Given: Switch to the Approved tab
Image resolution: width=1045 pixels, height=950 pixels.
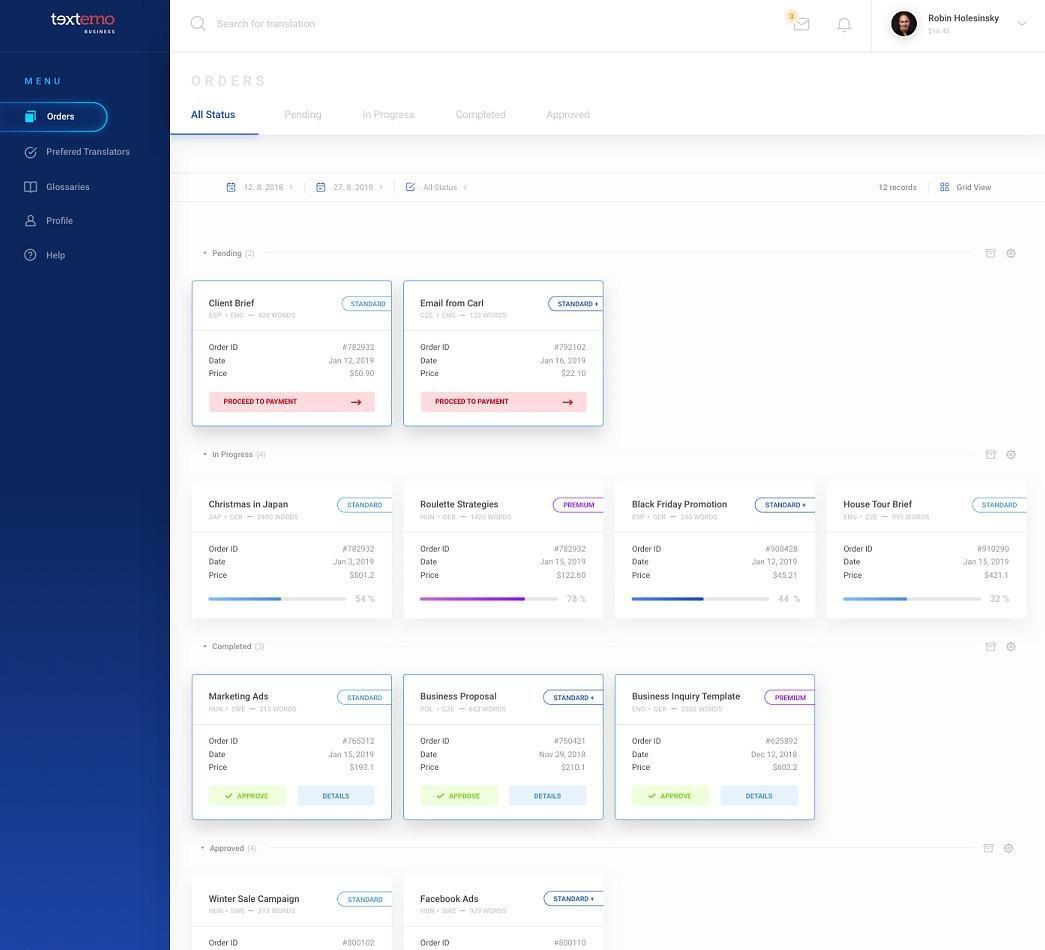Looking at the screenshot, I should point(568,115).
